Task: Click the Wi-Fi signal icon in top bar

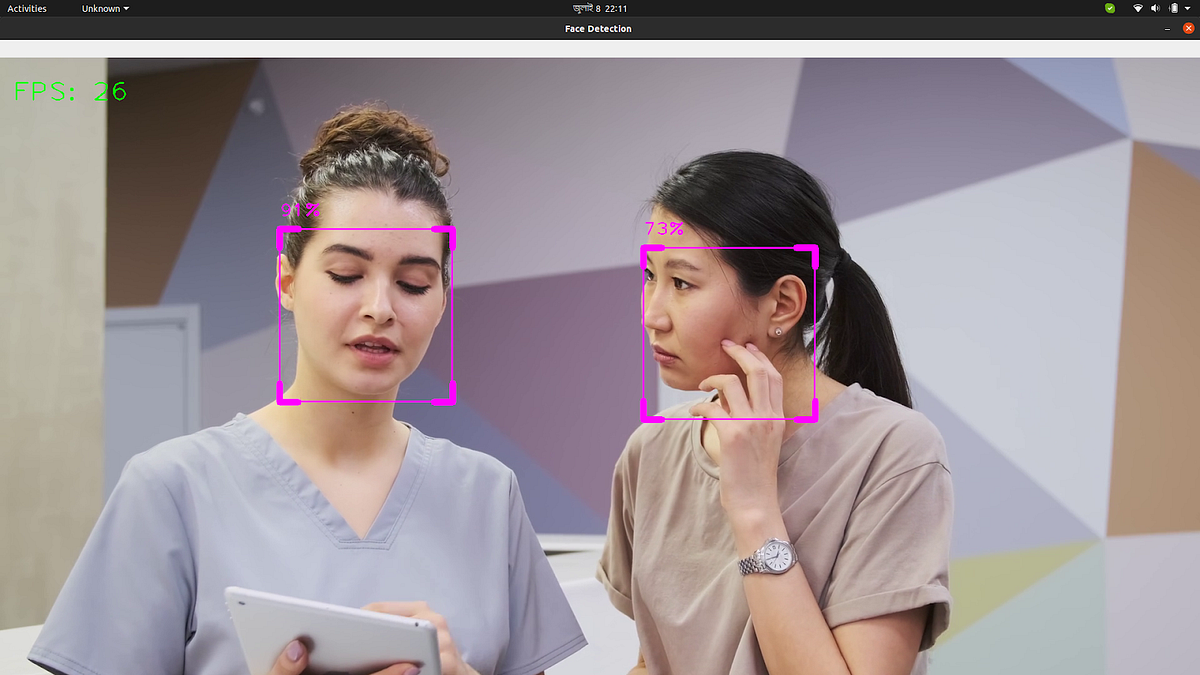Action: click(1138, 8)
